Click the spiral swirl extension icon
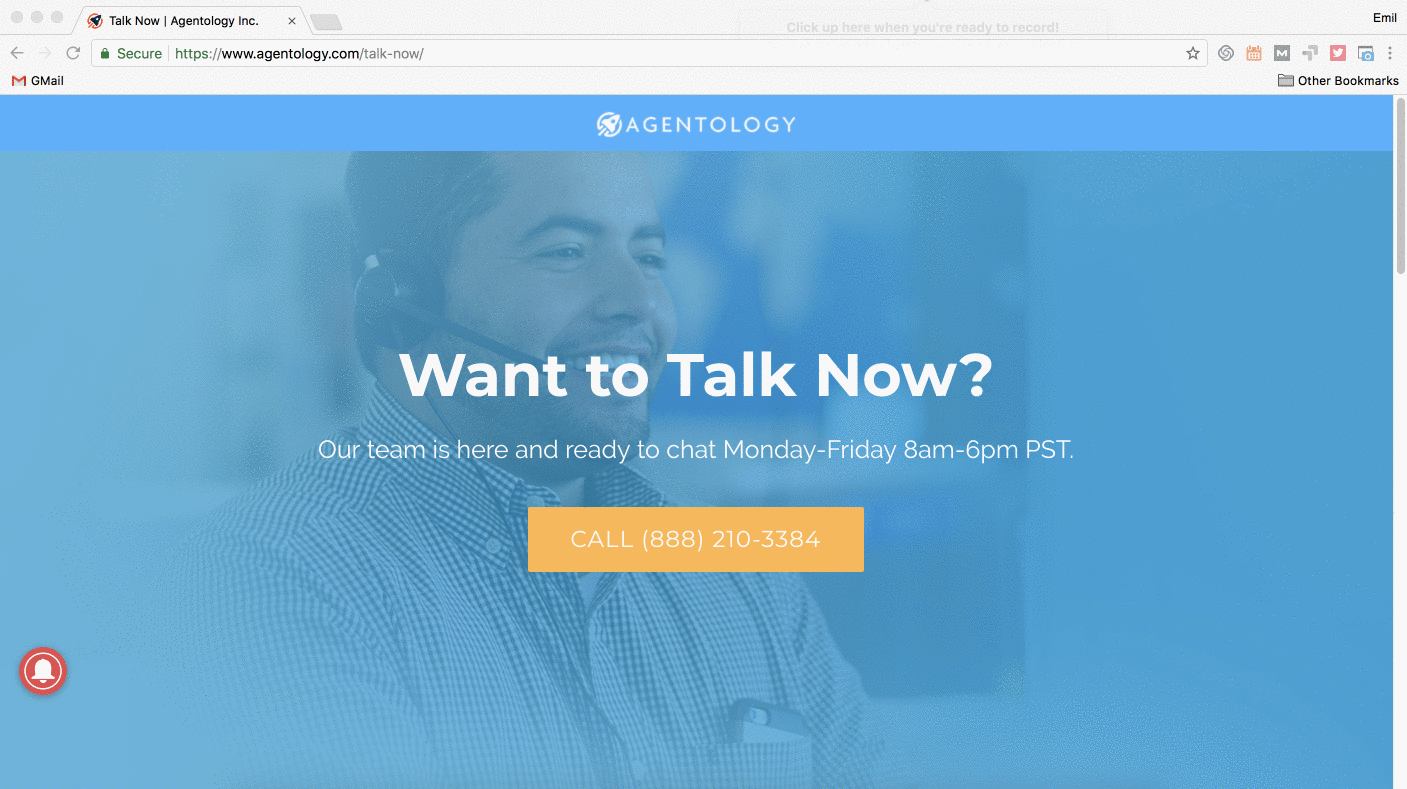The width and height of the screenshot is (1407, 789). coord(1226,54)
